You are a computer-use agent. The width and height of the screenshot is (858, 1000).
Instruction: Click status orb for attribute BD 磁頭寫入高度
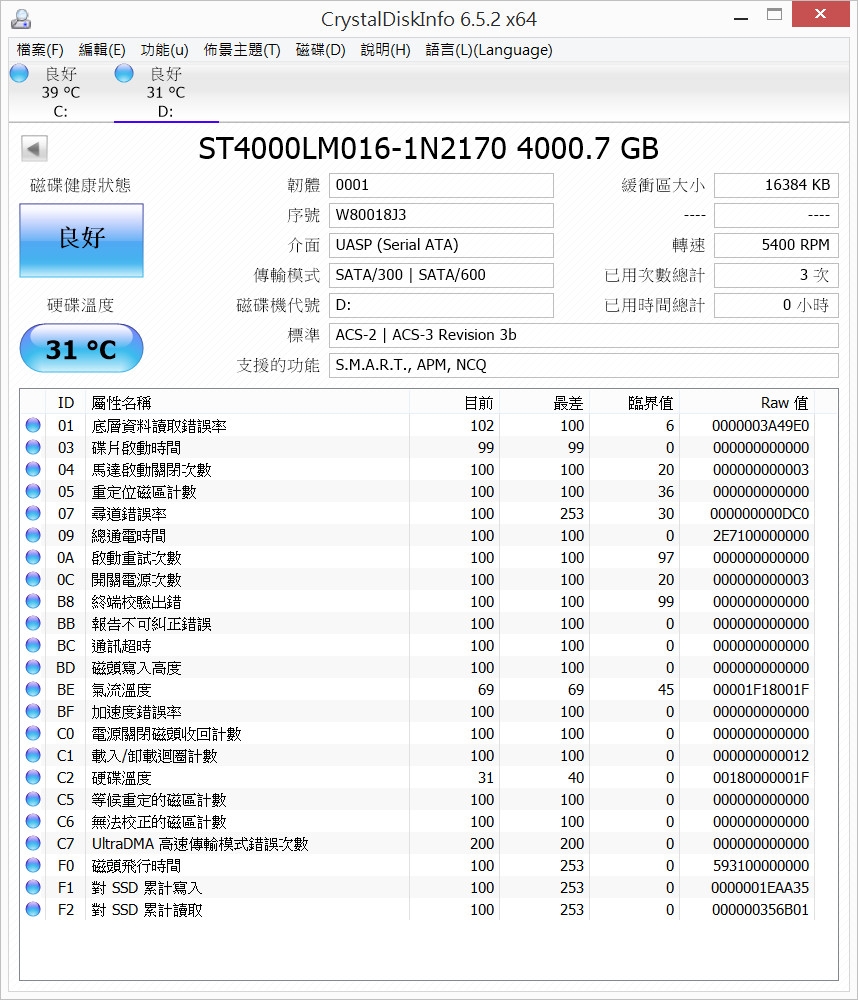pos(33,668)
